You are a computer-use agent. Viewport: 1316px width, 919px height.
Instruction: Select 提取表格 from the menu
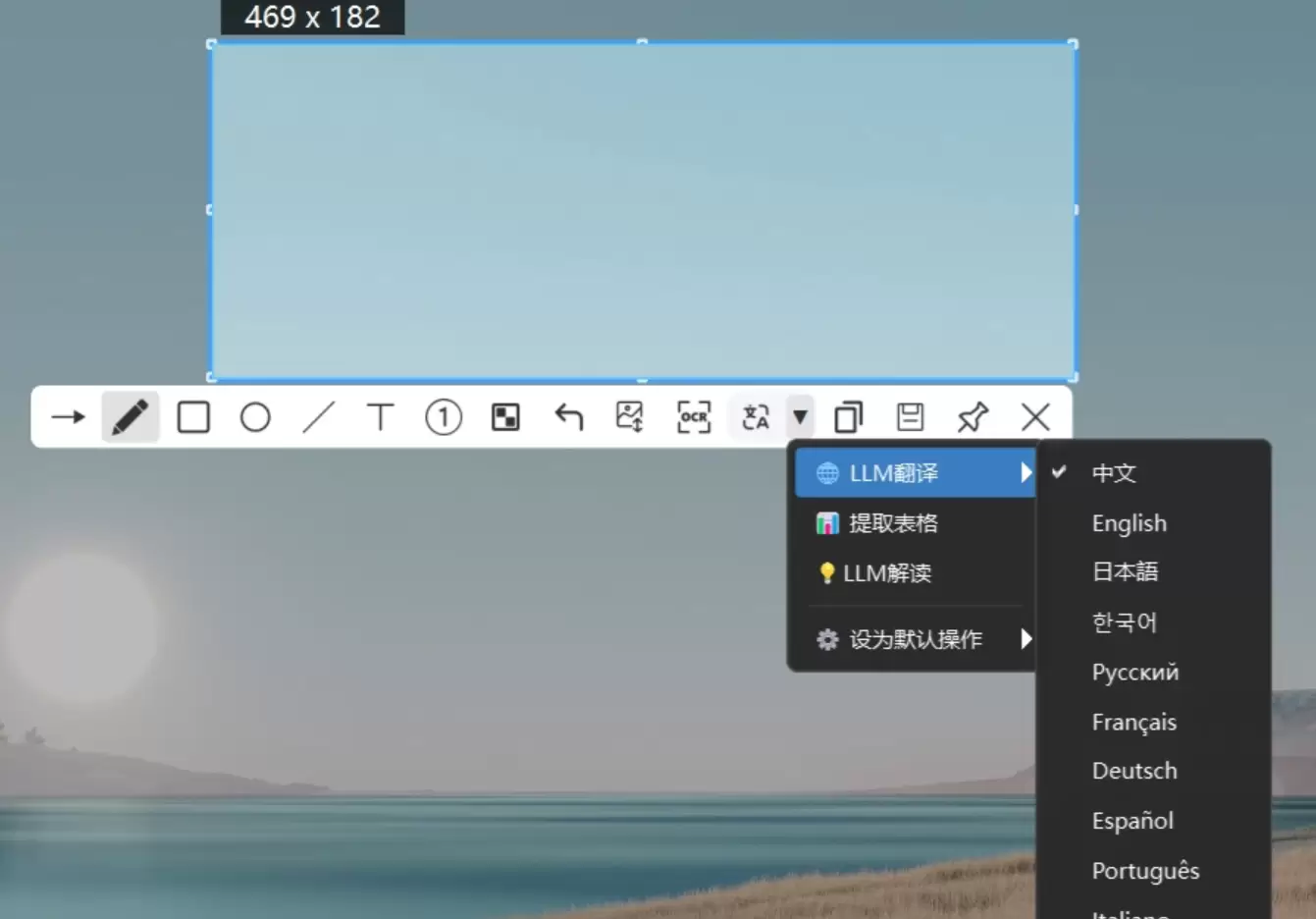tap(893, 522)
